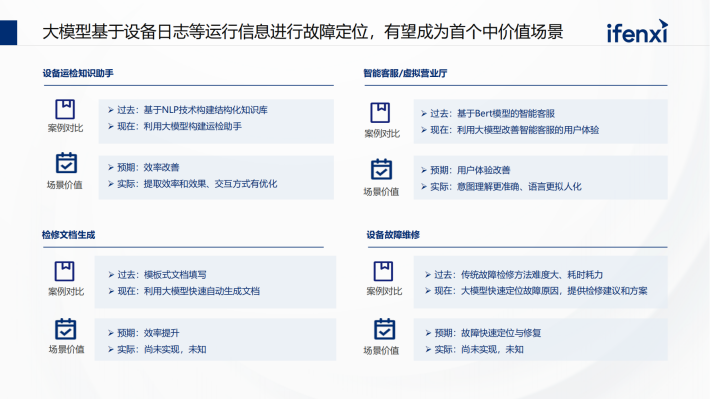Select the 检修文档生成 section heading
The height and width of the screenshot is (399, 710).
[x=68, y=235]
